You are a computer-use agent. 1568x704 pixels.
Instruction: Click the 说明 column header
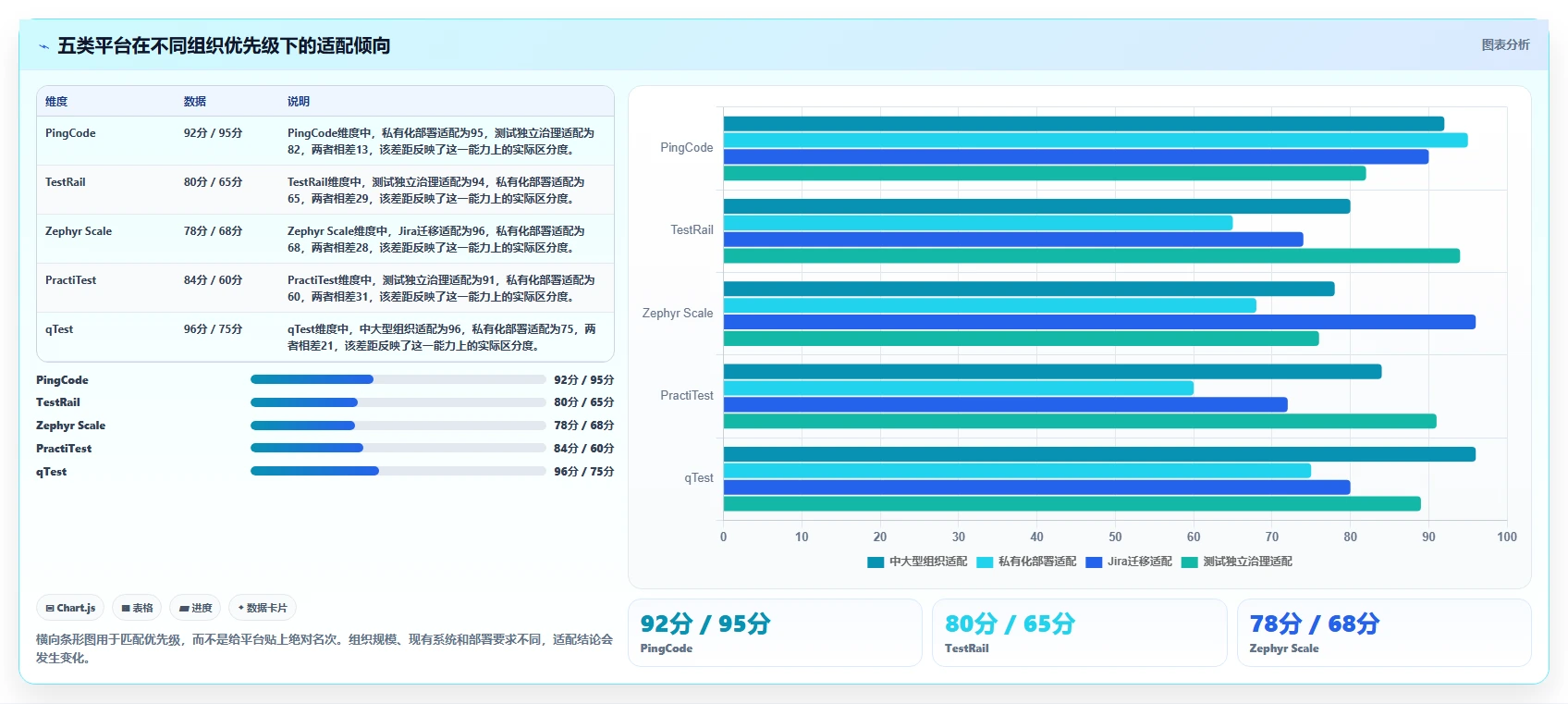click(298, 102)
